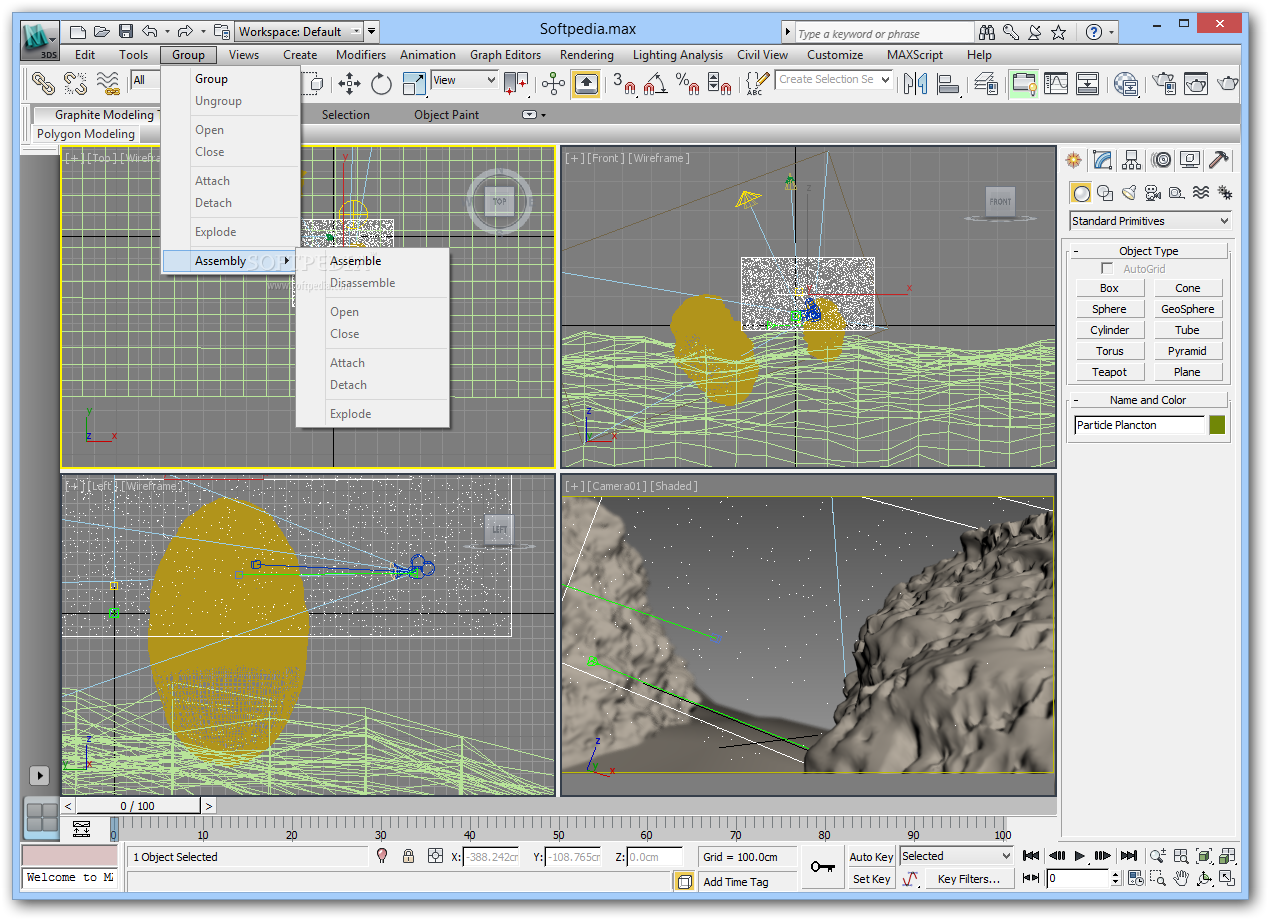Open the Modify panel tab icon

[x=1102, y=160]
